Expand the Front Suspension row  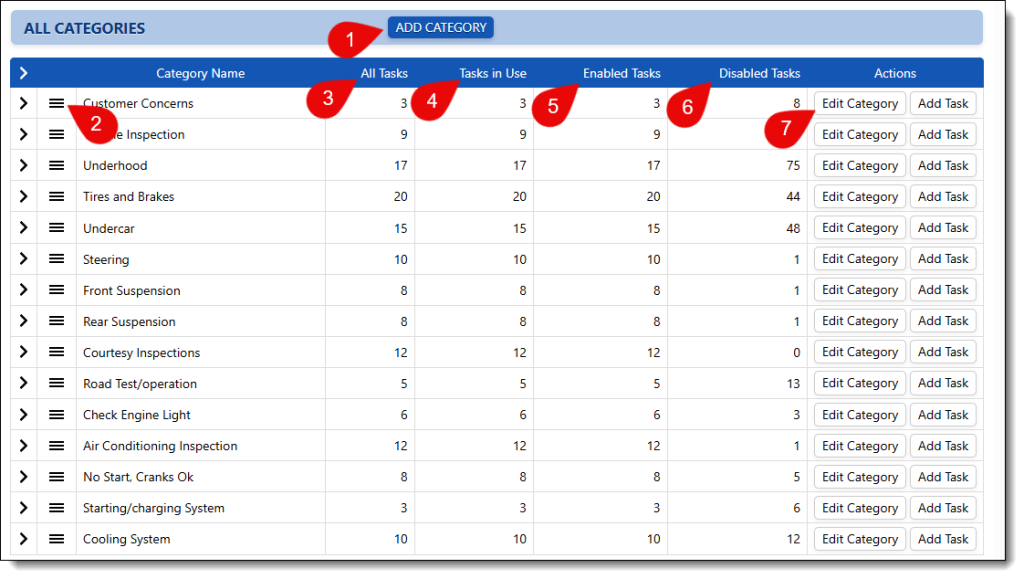tap(24, 290)
